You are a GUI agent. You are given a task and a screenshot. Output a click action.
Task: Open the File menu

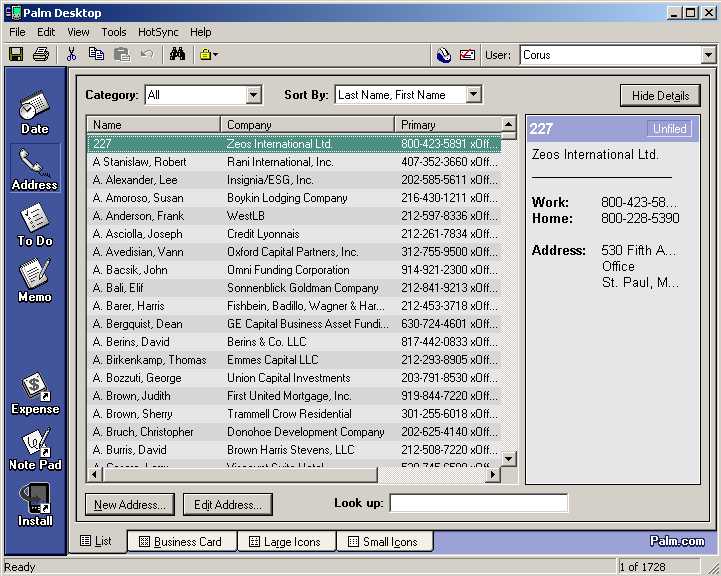(17, 32)
